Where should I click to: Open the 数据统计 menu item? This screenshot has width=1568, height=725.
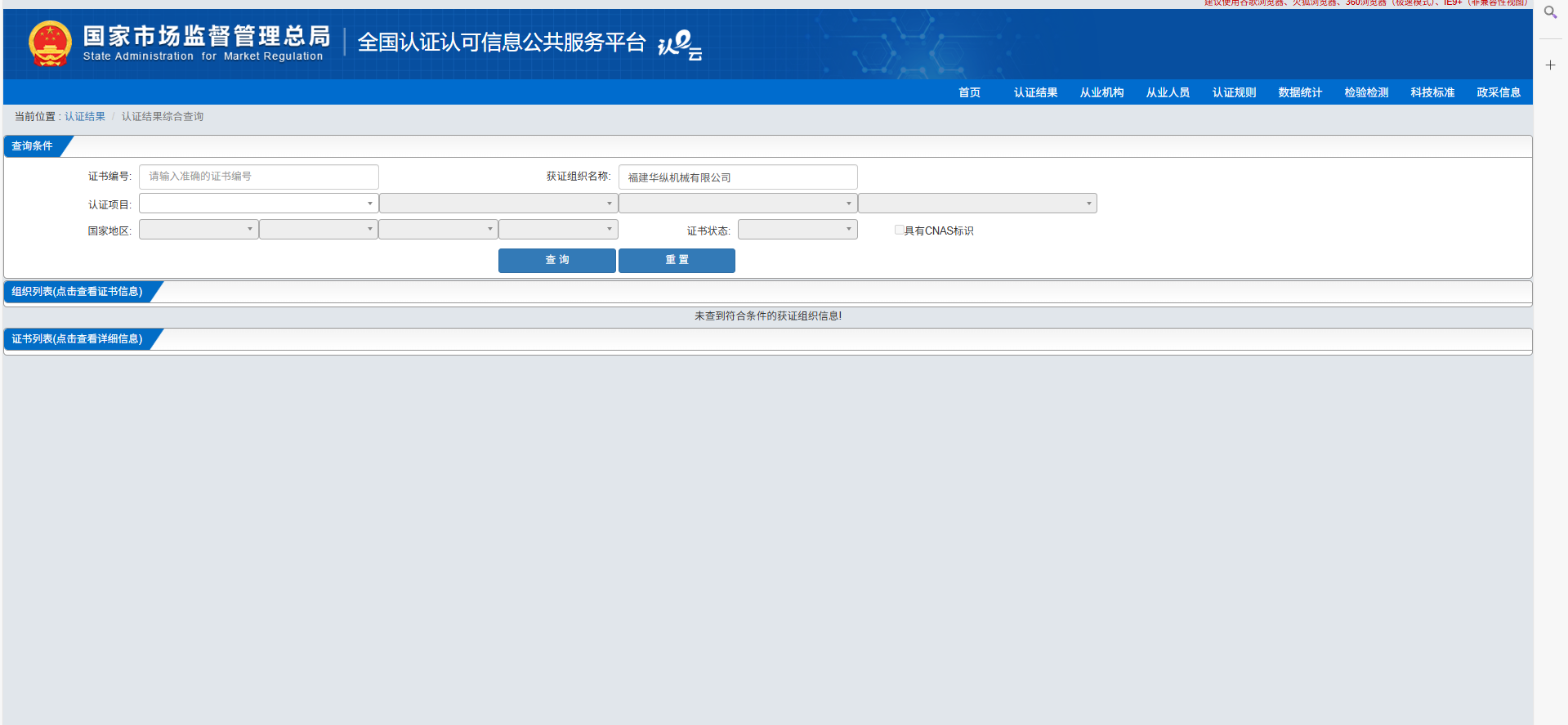[1300, 92]
